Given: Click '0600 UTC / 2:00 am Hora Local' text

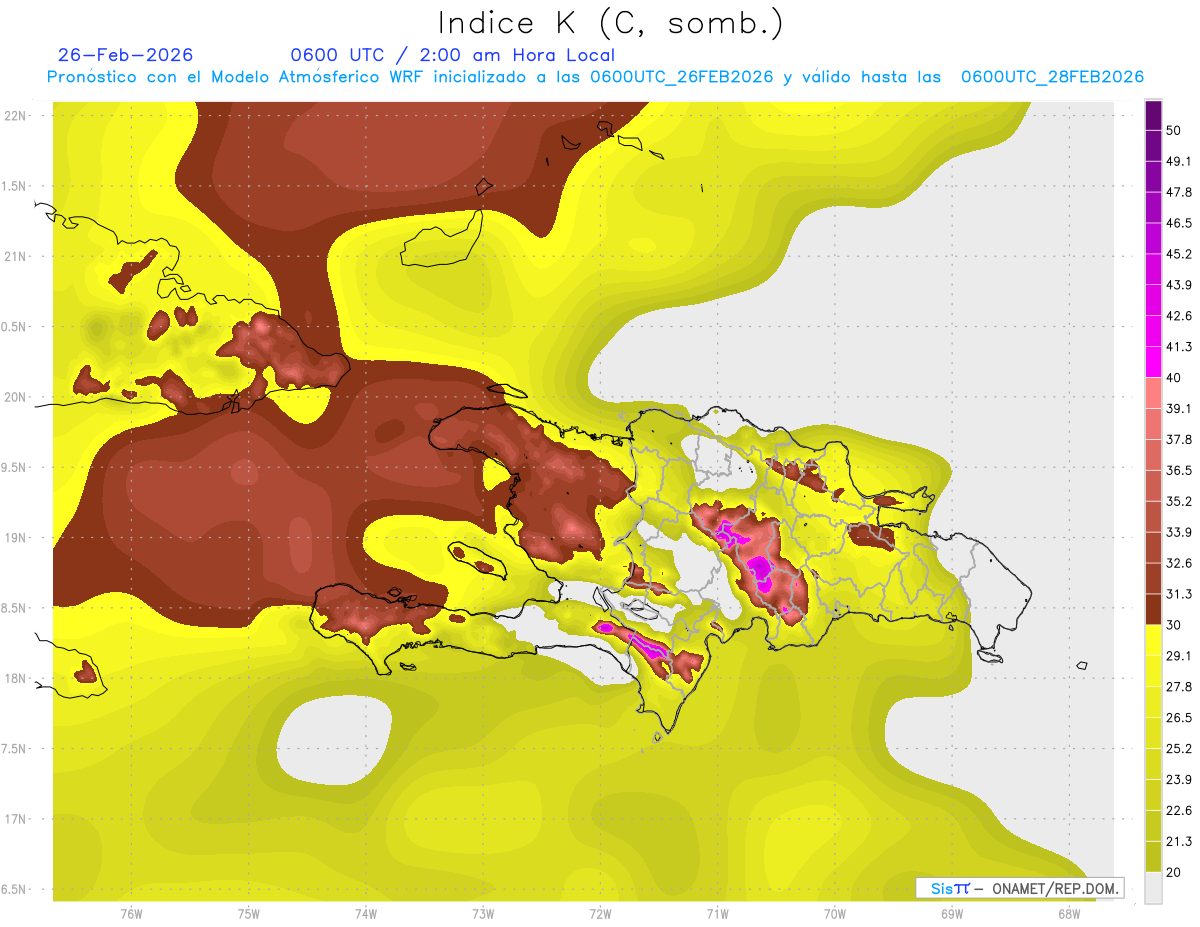Looking at the screenshot, I should tap(453, 55).
